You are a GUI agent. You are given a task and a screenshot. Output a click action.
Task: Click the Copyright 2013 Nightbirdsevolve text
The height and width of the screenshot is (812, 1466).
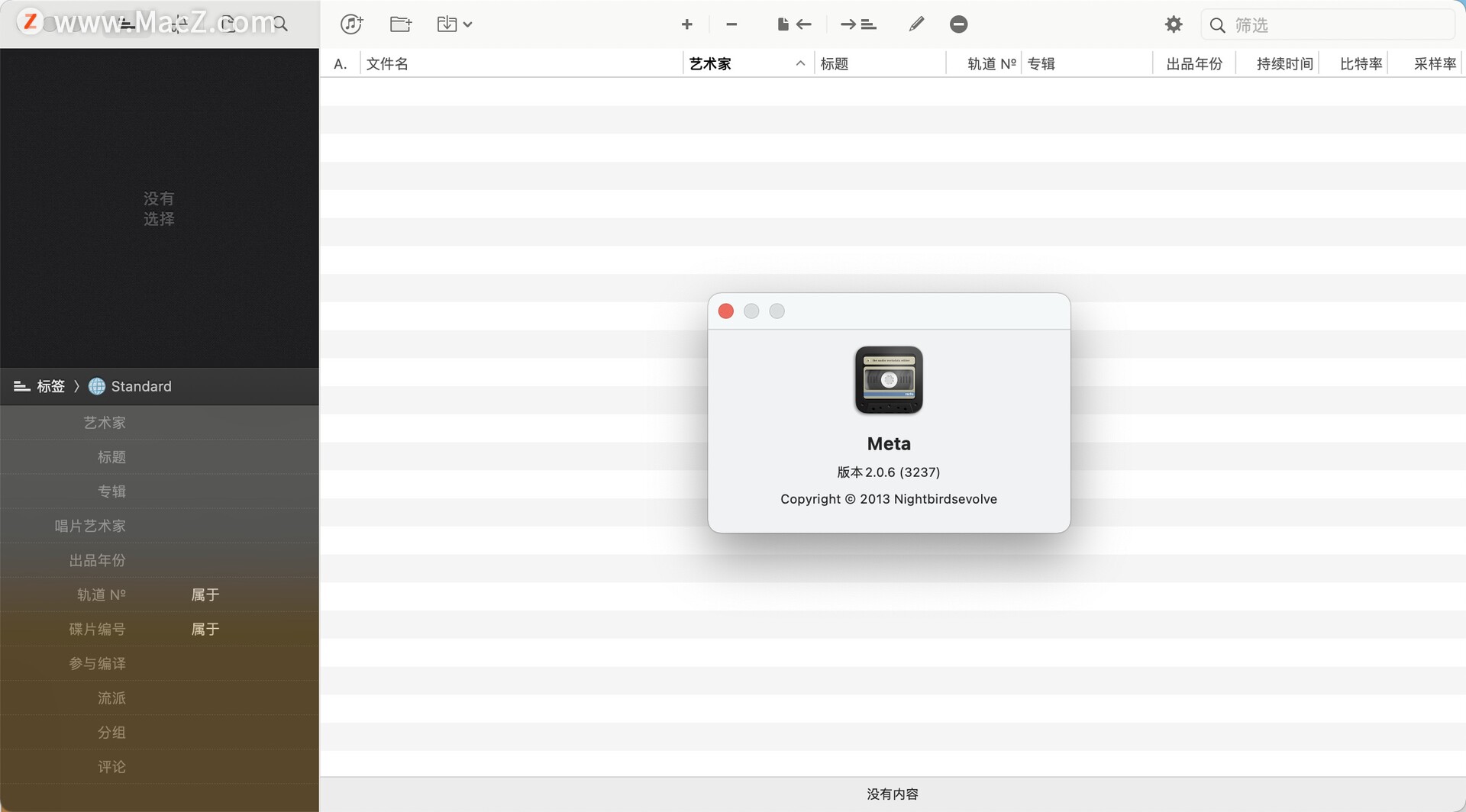[889, 499]
